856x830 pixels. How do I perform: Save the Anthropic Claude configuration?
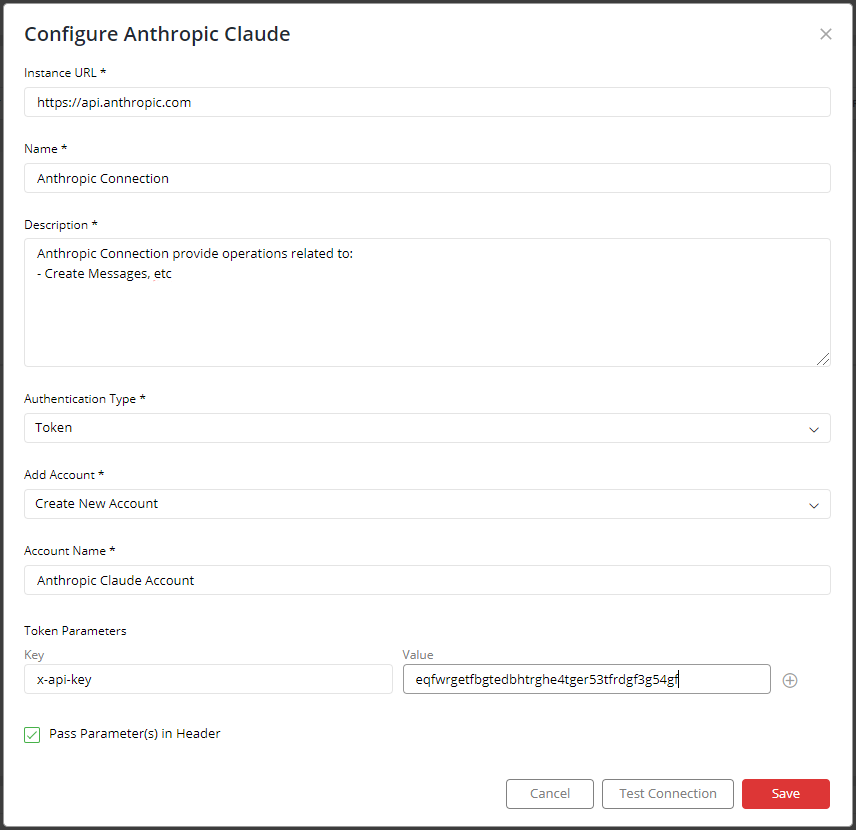[785, 793]
